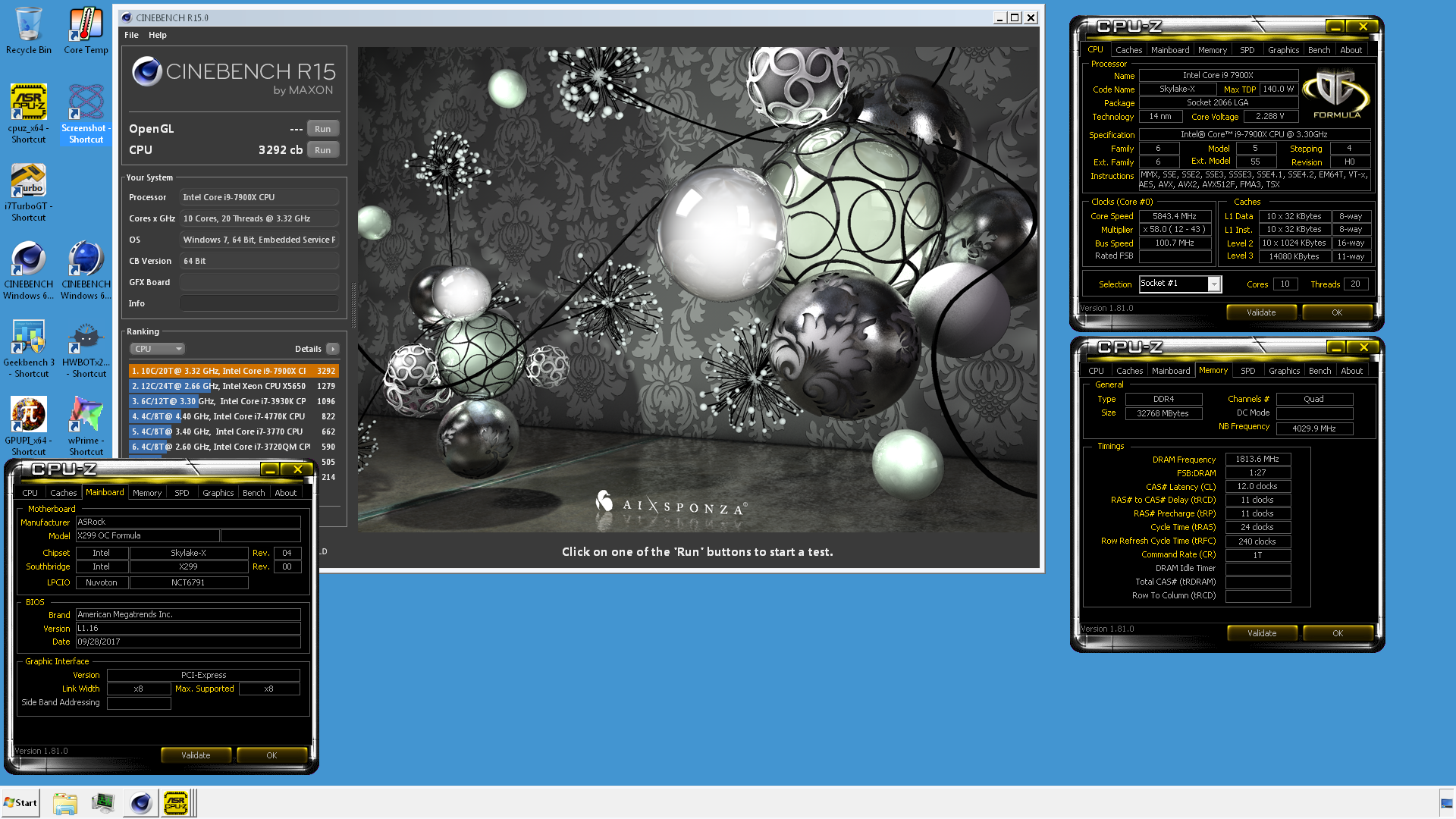This screenshot has height=819, width=1456.
Task: Open the GPUPI_x64 shortcut icon
Action: click(29, 426)
